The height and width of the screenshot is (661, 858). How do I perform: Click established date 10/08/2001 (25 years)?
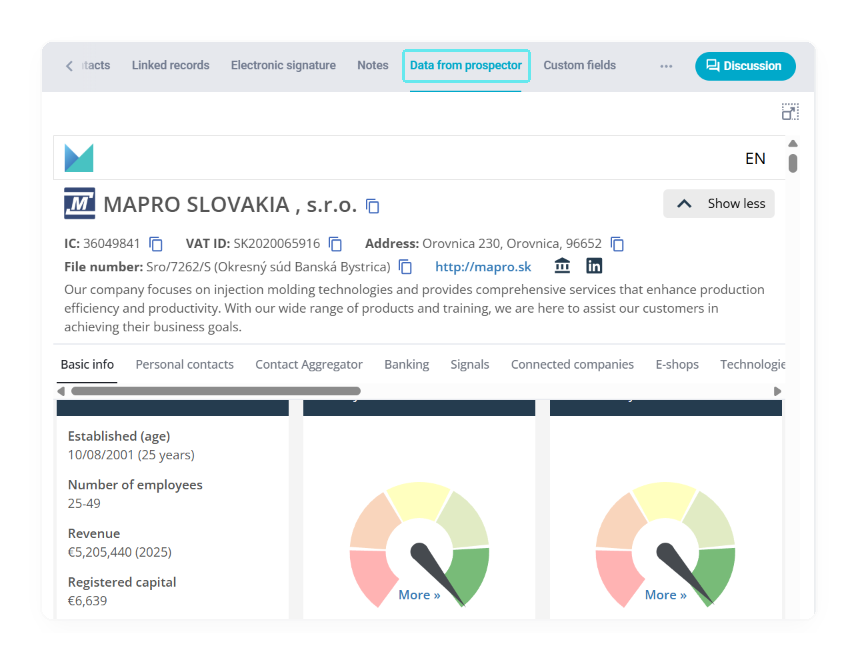(x=131, y=455)
